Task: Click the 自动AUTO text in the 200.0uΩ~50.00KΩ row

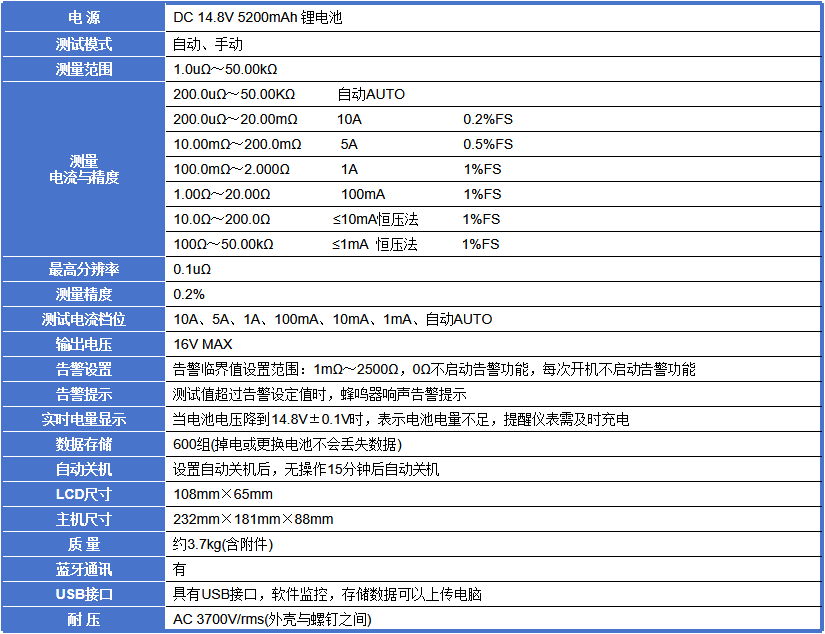Action: coord(371,94)
